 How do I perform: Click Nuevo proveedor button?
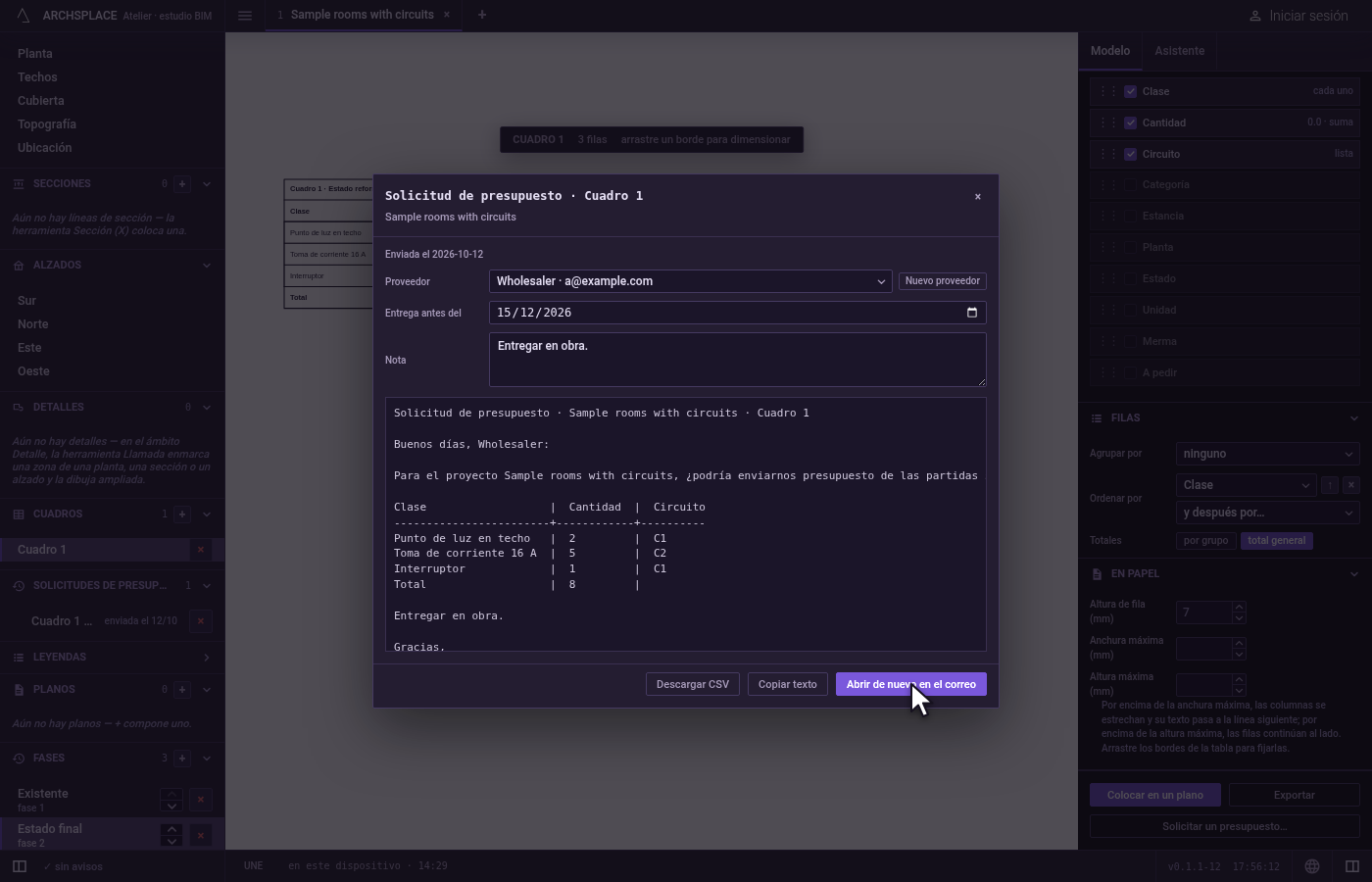coord(943,281)
